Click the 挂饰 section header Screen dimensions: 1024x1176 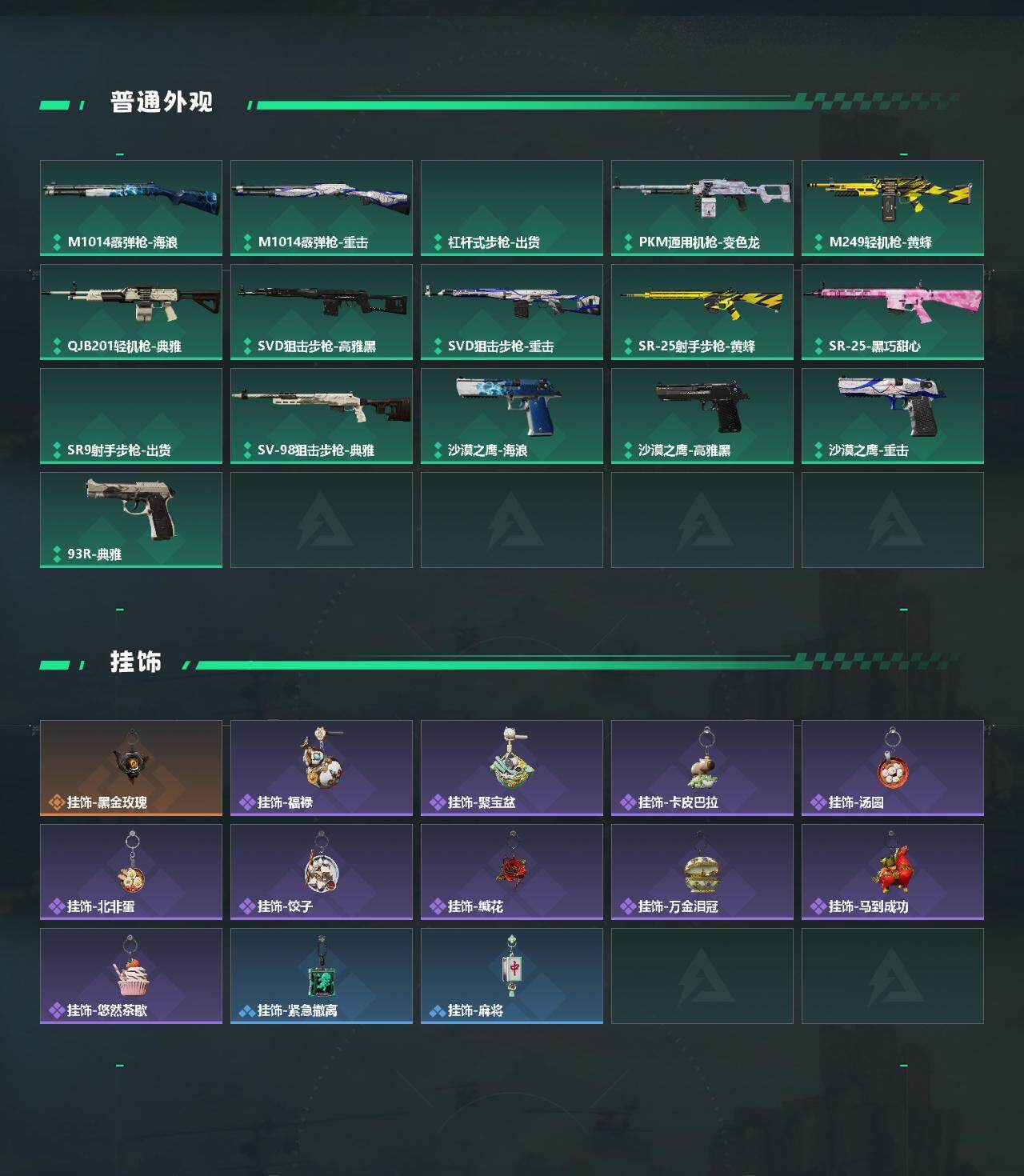pos(136,662)
